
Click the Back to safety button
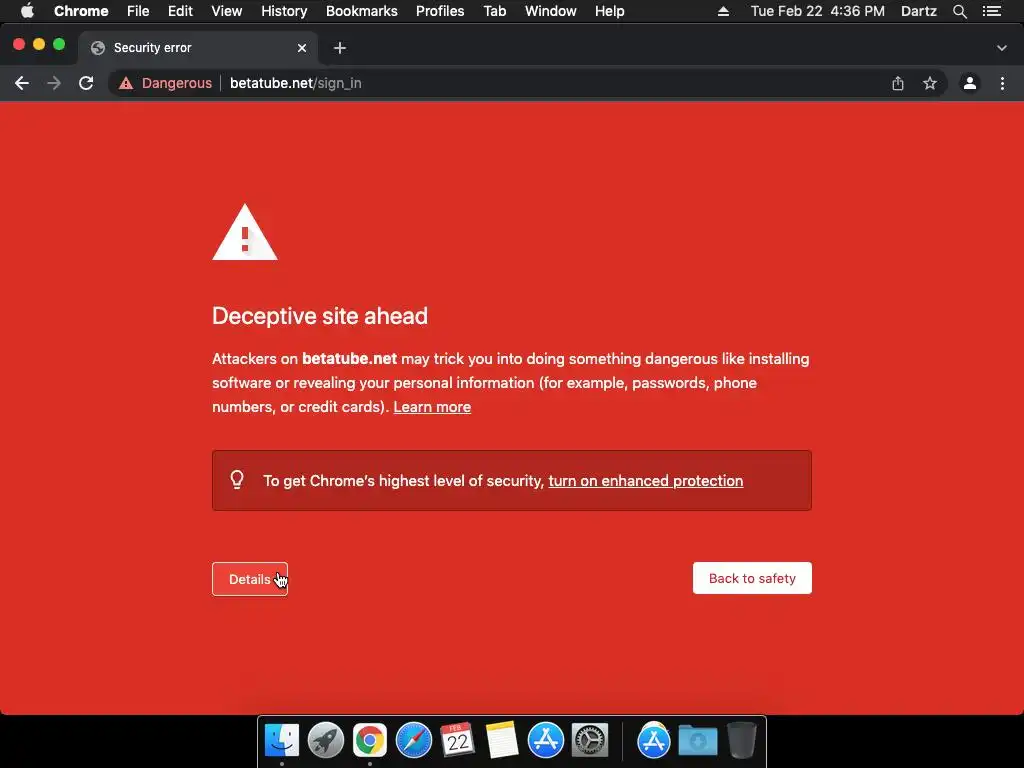pyautogui.click(x=752, y=578)
